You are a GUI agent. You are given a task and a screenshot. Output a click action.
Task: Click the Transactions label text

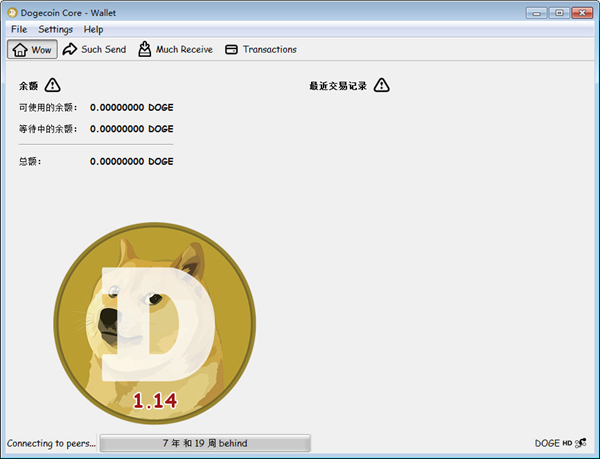click(269, 49)
